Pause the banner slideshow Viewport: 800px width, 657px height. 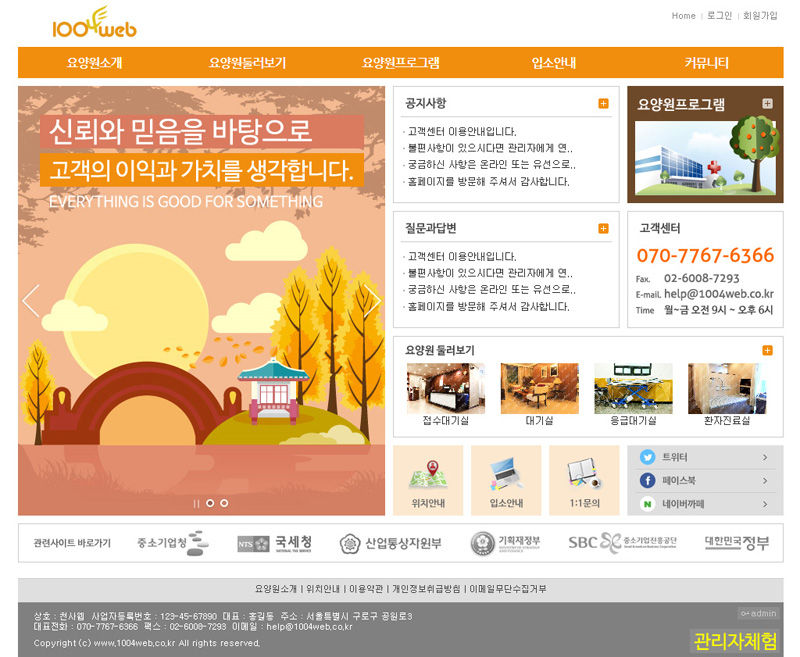click(x=196, y=503)
